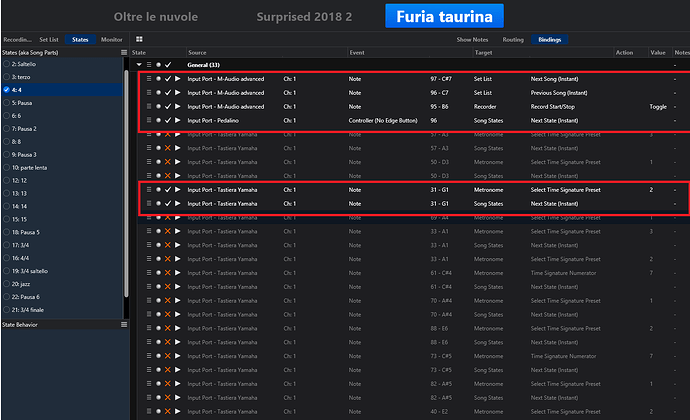Open 'Input Port - Pedalino' source cell
The width and height of the screenshot is (690, 420).
(213, 120)
